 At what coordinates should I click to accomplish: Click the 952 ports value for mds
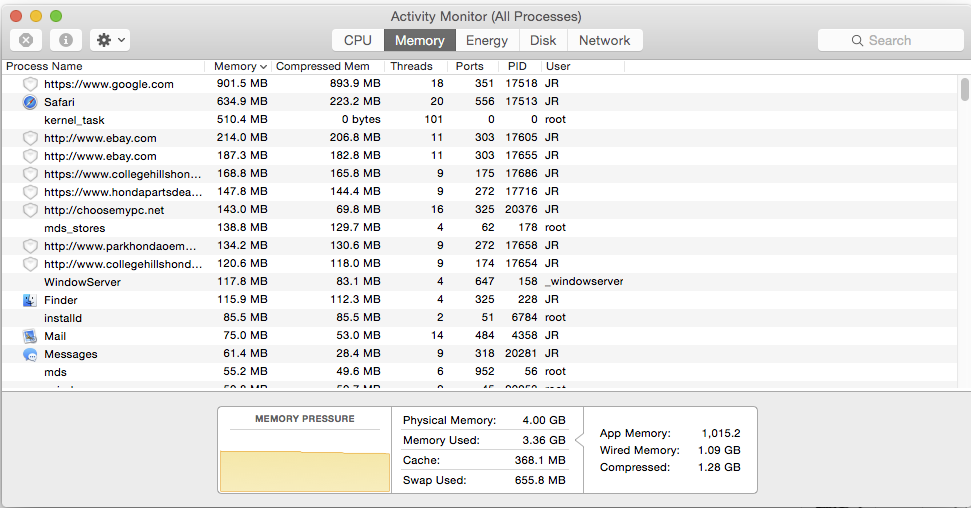(484, 372)
